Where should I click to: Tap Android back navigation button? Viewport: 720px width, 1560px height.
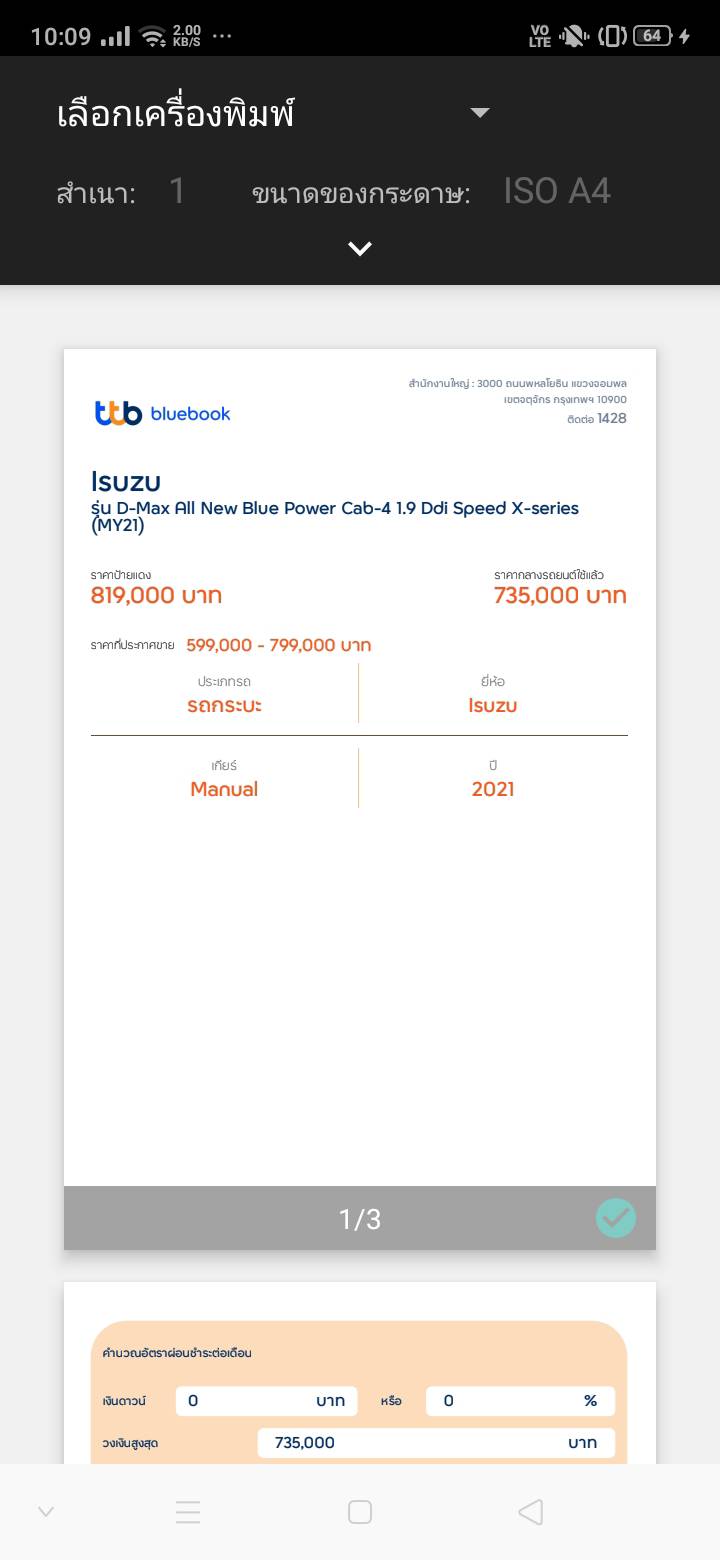pos(531,1512)
